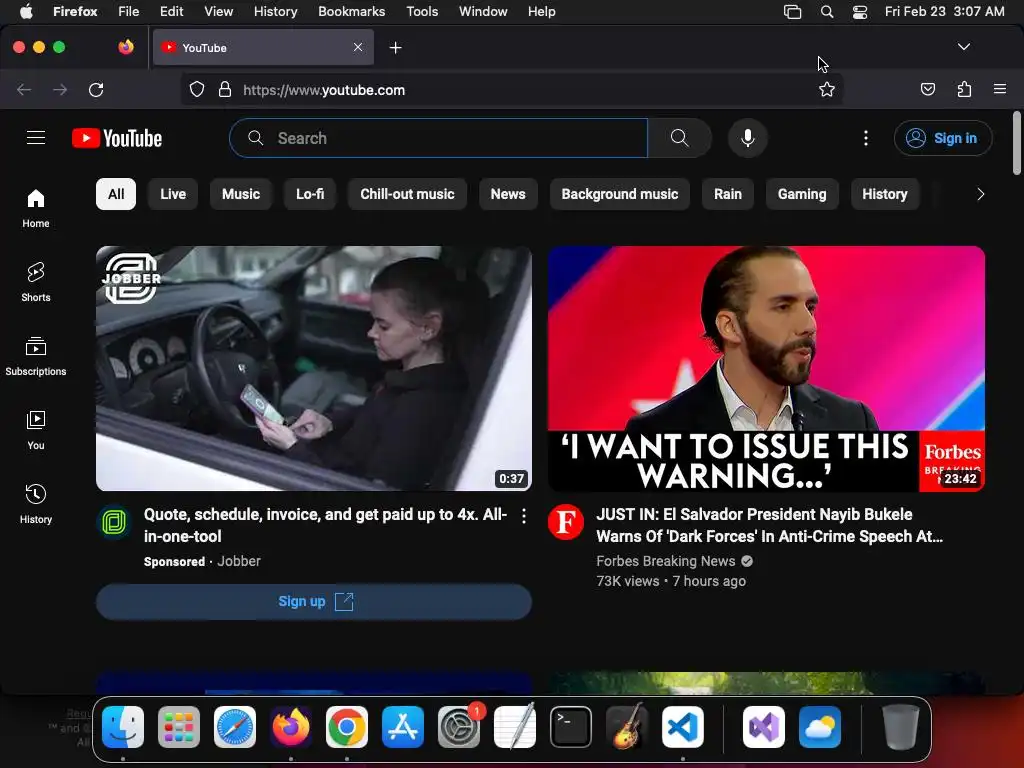Open the Tools menu
Viewport: 1024px width, 768px height.
click(422, 12)
